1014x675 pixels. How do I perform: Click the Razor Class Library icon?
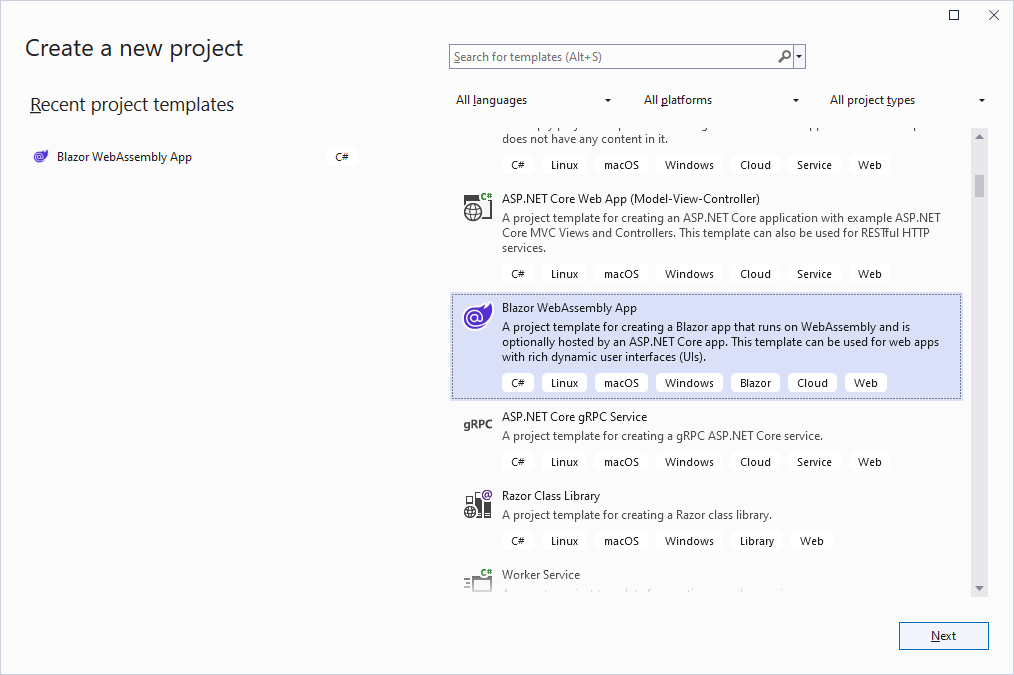(477, 504)
